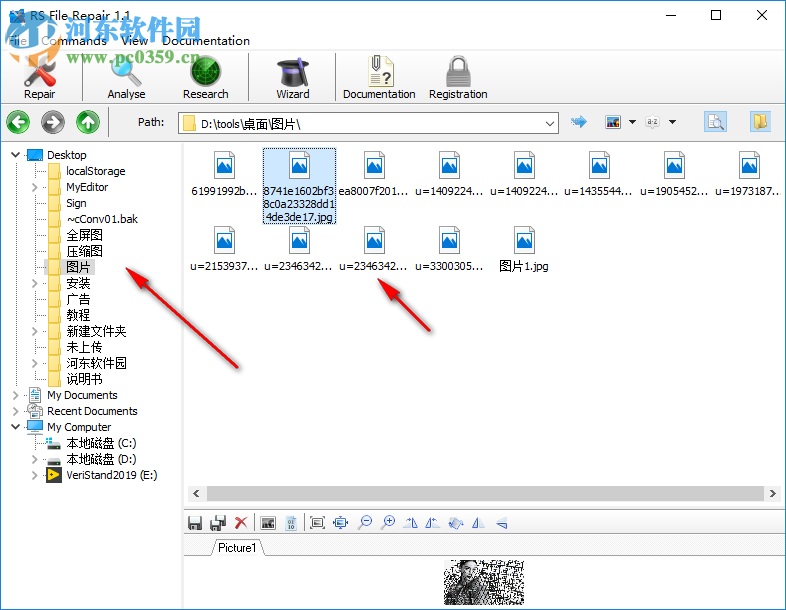
Task: Select file starting with u=3300305
Action: [449, 250]
